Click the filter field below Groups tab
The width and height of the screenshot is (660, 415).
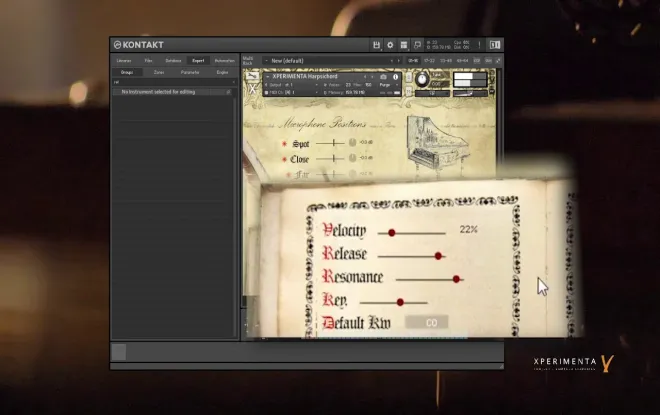tap(175, 82)
